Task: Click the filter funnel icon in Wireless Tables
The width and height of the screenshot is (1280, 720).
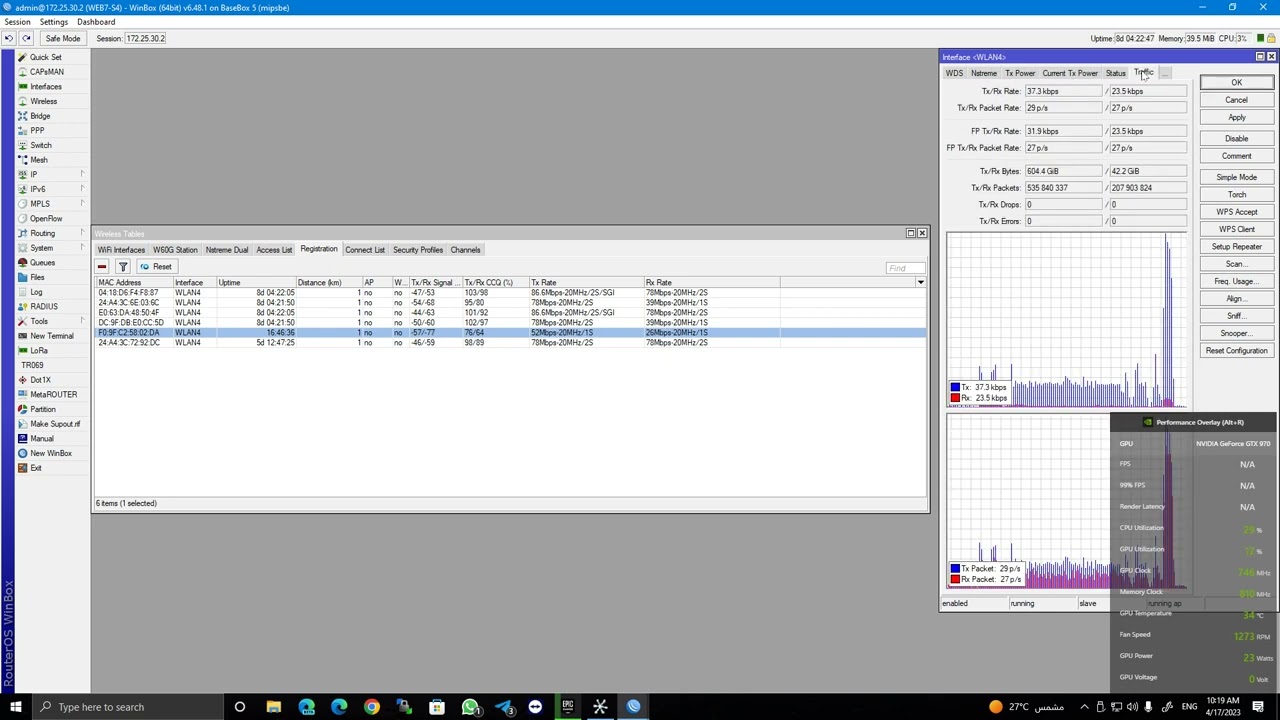Action: pos(122,267)
